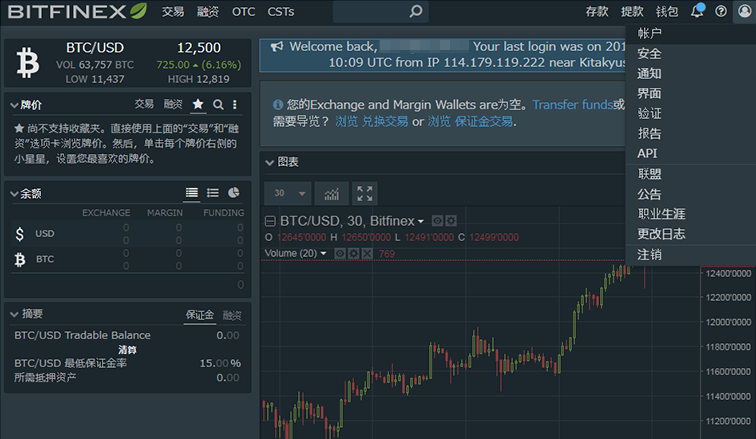Hide Volume indicator eye icon
Image resolution: width=756 pixels, height=439 pixels.
340,253
